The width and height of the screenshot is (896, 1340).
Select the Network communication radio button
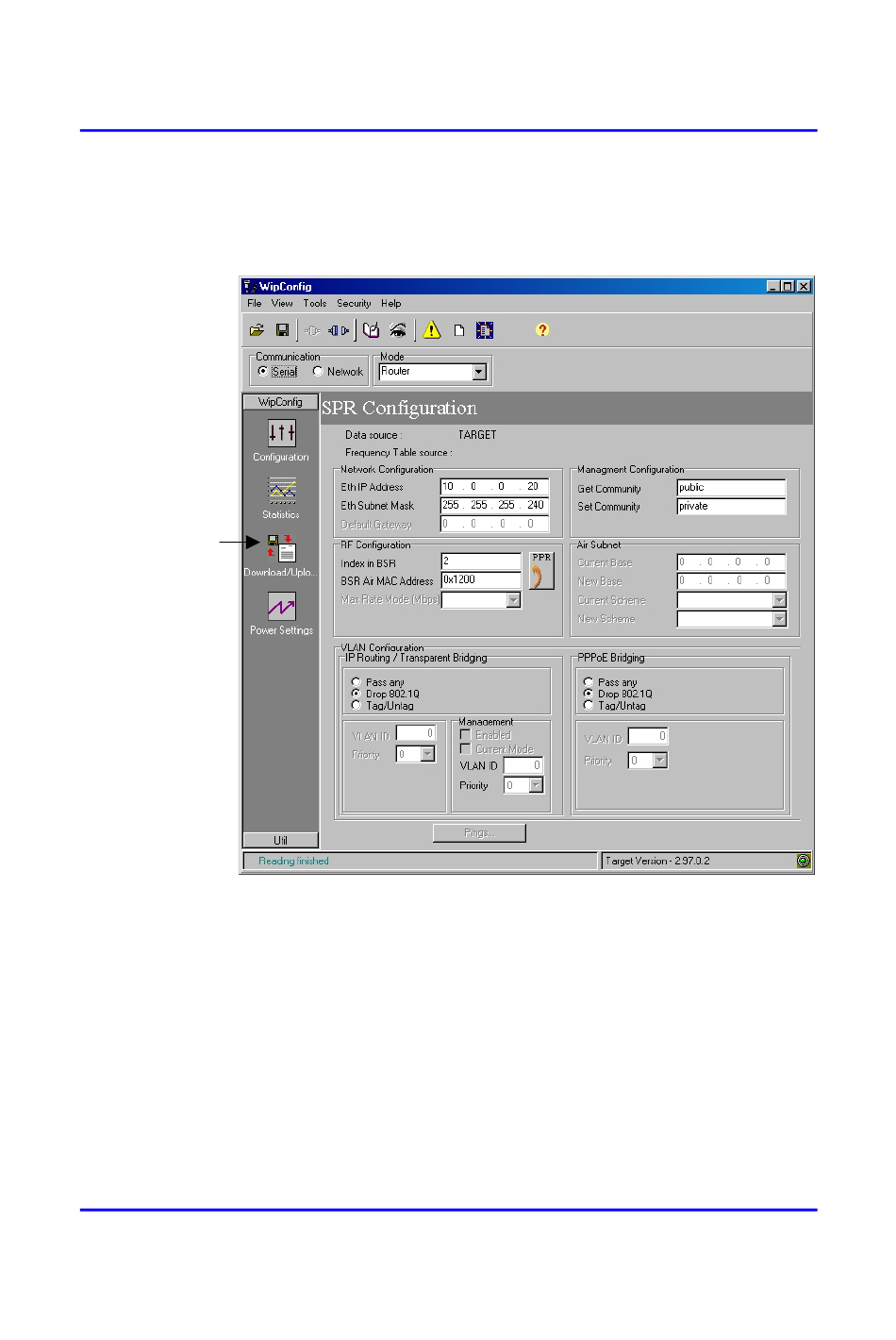click(x=318, y=371)
